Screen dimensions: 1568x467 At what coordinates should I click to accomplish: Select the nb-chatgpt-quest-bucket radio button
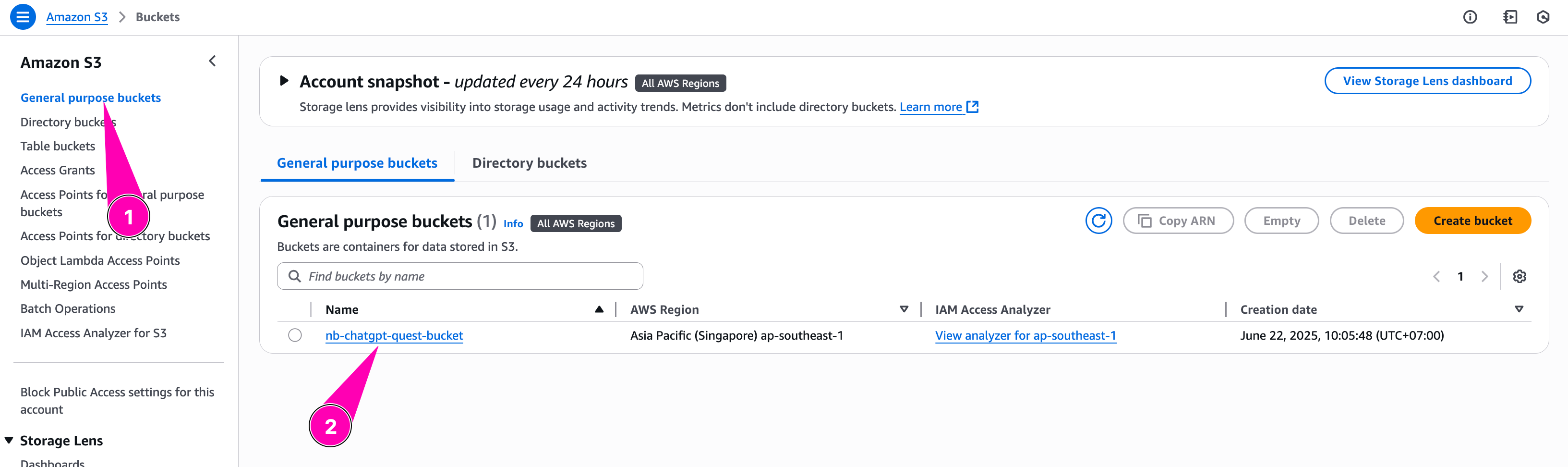click(x=295, y=335)
